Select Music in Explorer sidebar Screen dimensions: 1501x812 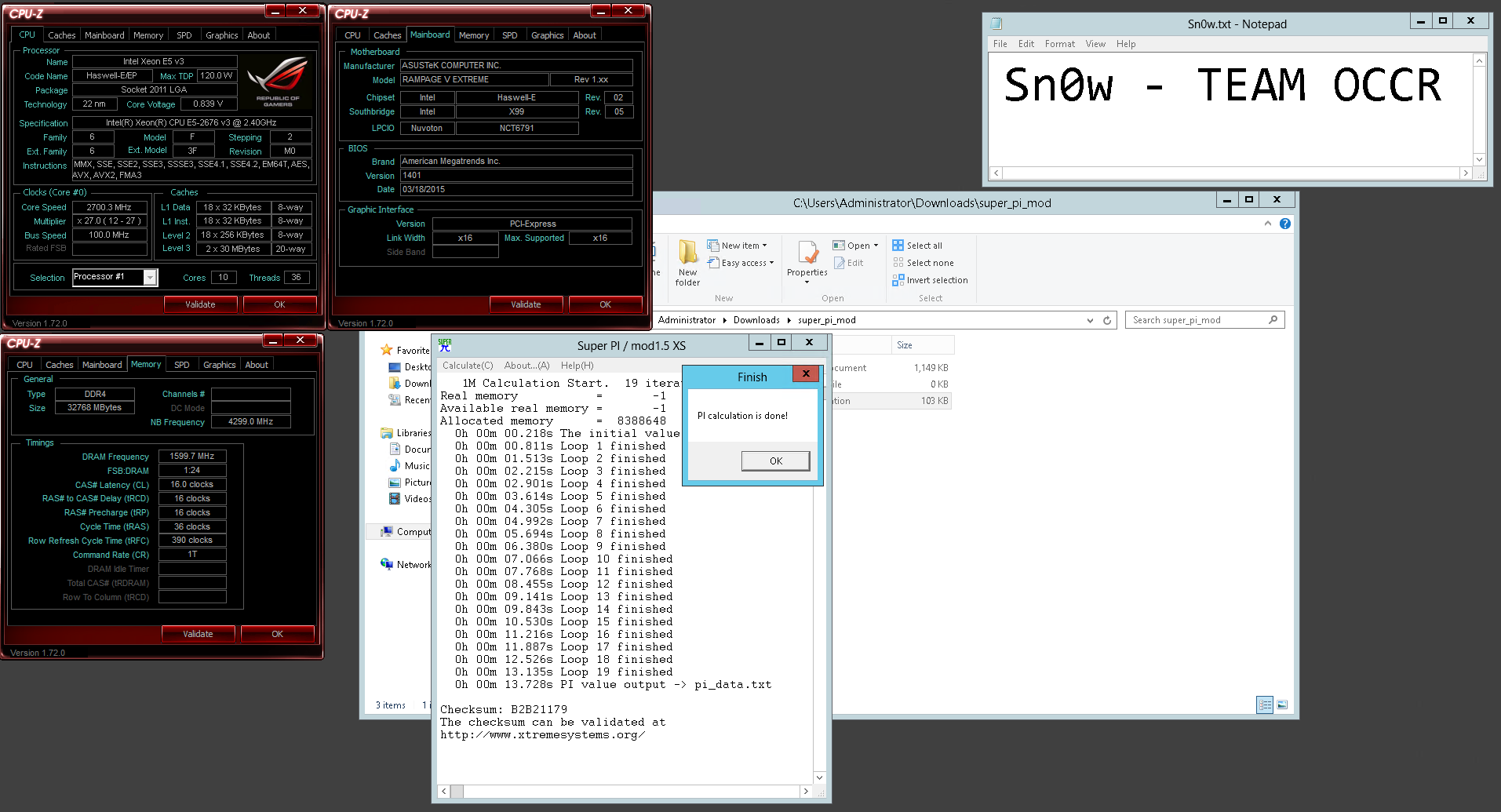click(x=409, y=466)
